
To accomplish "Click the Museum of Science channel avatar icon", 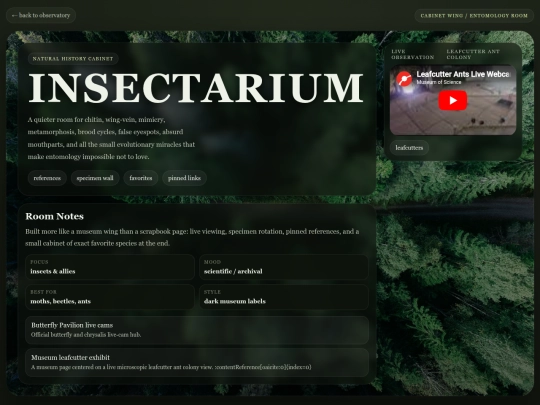I will [404, 79].
